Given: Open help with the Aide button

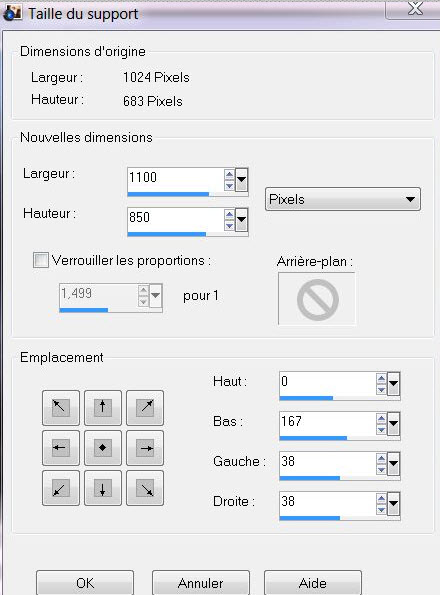Looking at the screenshot, I should point(313,583).
